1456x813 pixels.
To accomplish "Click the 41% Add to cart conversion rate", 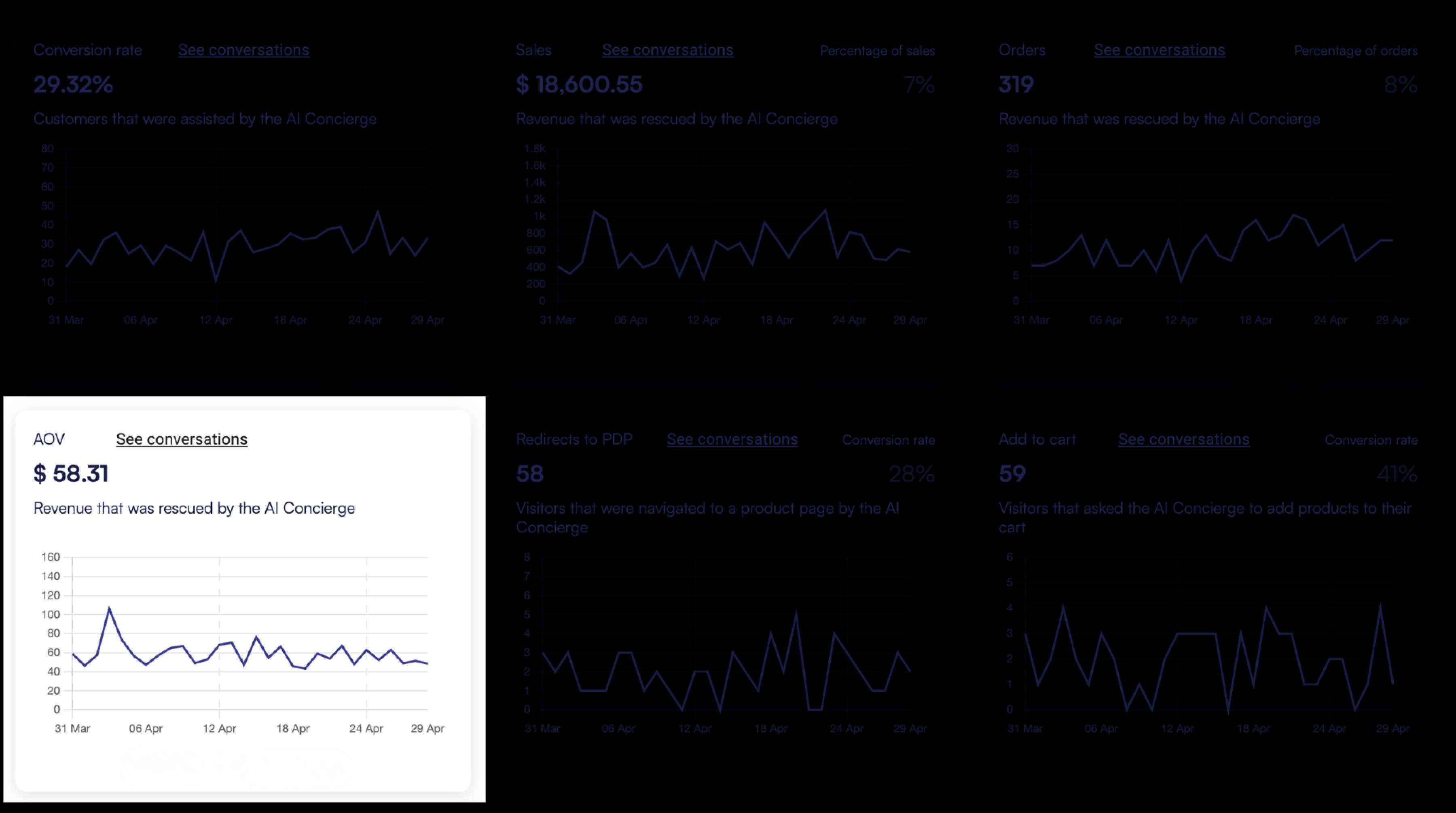I will click(x=1397, y=474).
